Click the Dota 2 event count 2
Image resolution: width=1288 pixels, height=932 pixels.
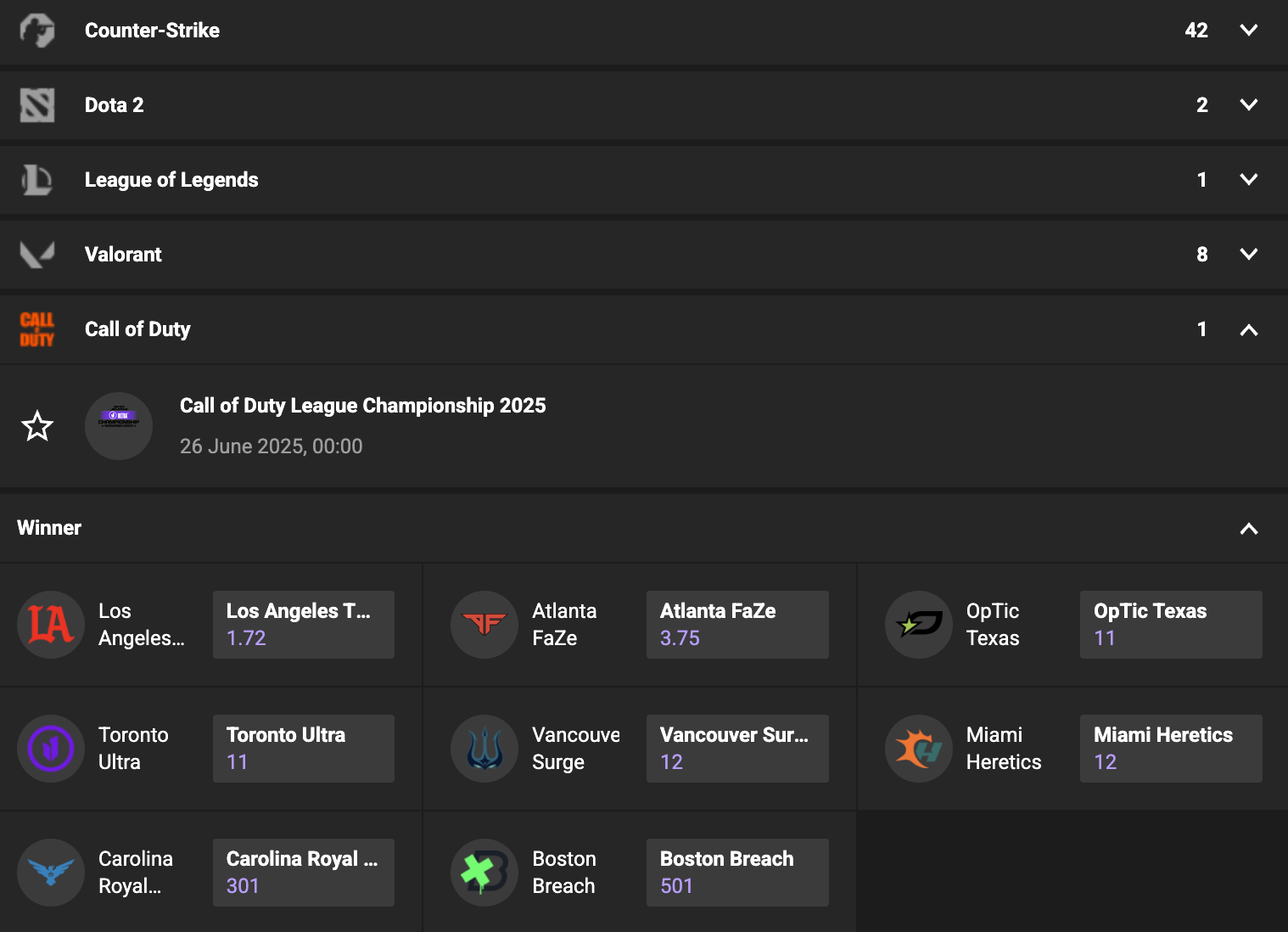(x=1202, y=105)
